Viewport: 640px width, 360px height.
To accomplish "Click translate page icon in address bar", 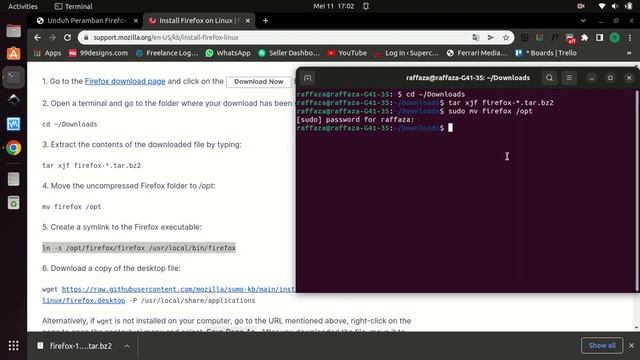I will coord(476,38).
